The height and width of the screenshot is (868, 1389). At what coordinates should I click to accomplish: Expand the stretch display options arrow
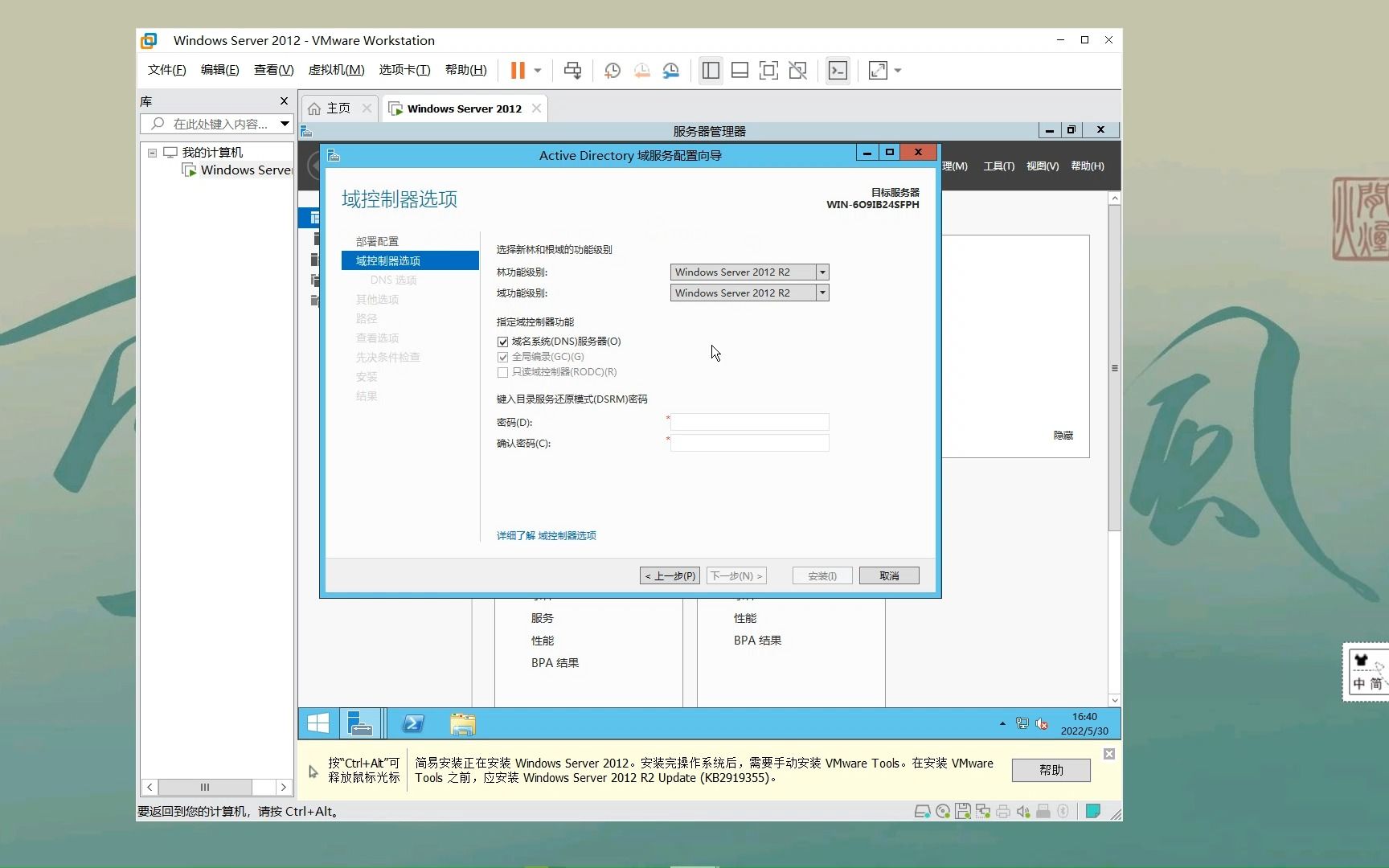[x=898, y=71]
